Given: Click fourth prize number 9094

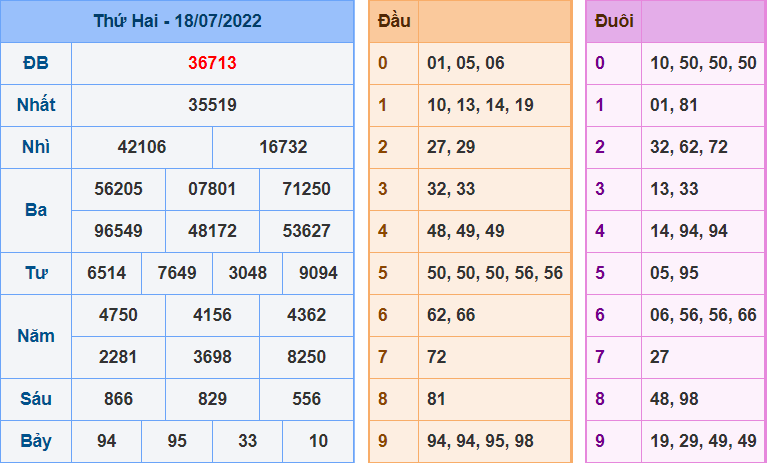Looking at the screenshot, I should point(318,273).
